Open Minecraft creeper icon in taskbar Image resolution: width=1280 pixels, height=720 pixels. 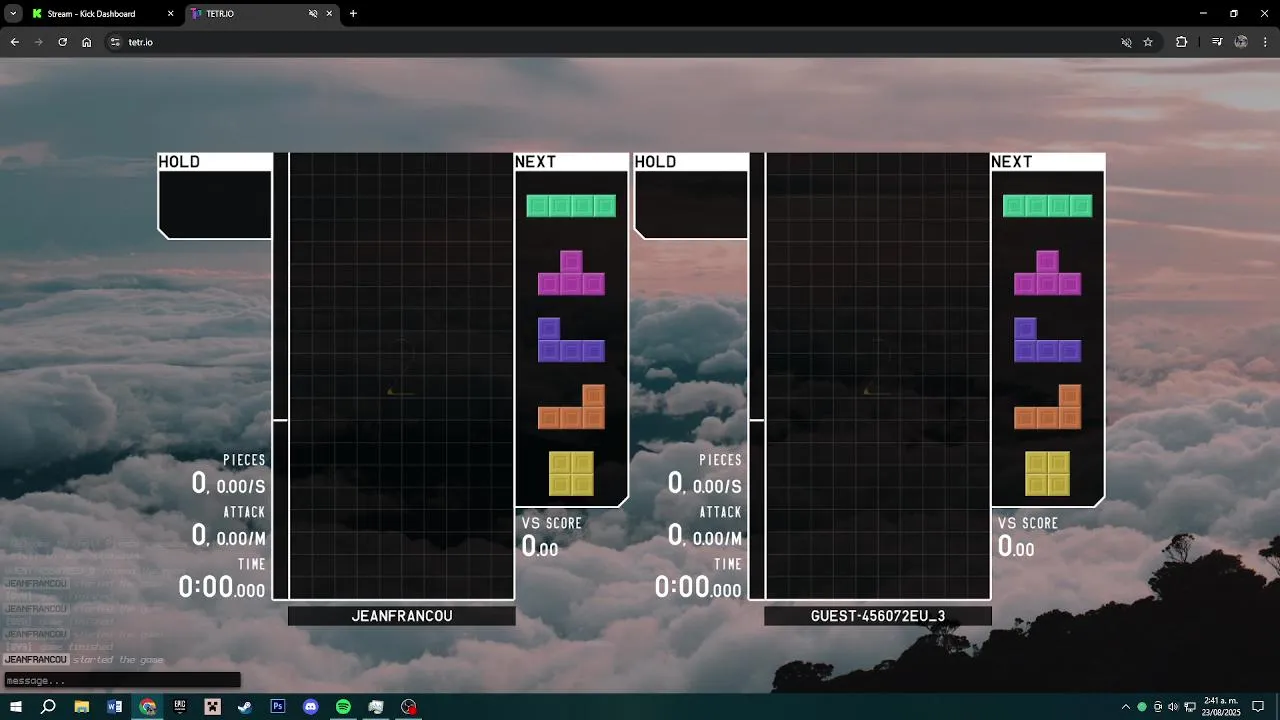coord(212,707)
